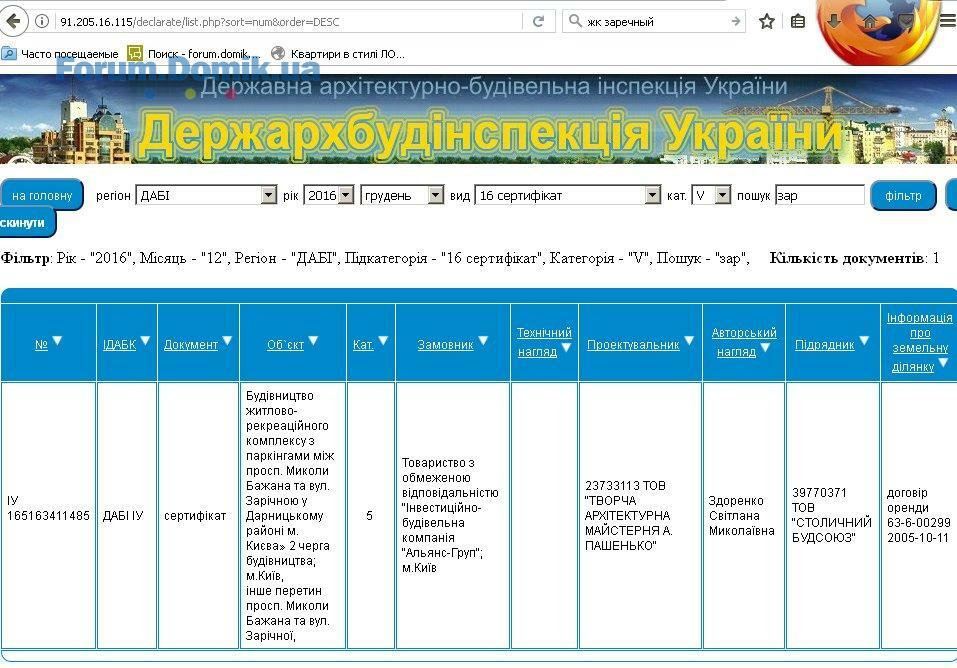Select contractor cell СТОЛИЧНИЙ БУДСОЮЗ

point(831,515)
